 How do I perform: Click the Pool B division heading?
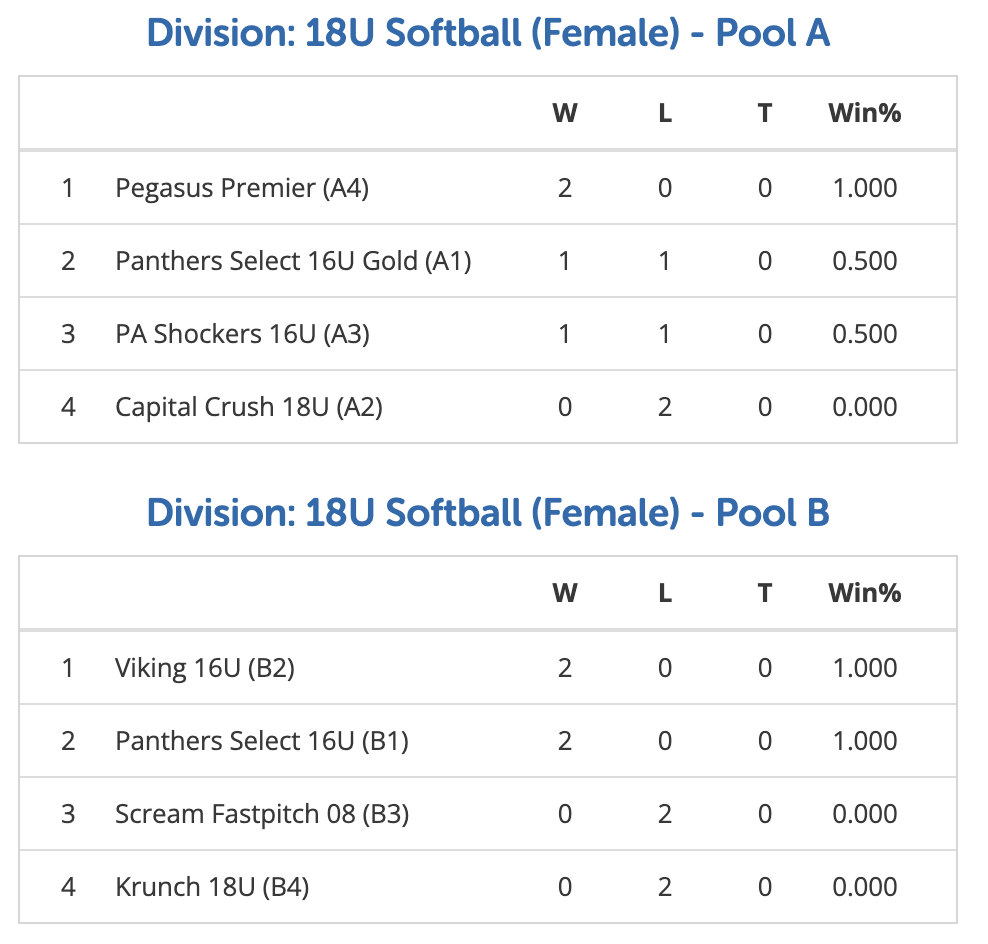488,513
